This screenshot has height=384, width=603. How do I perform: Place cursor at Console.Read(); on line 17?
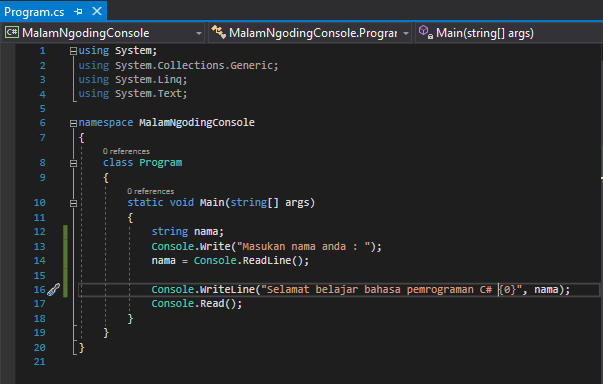[x=197, y=304]
